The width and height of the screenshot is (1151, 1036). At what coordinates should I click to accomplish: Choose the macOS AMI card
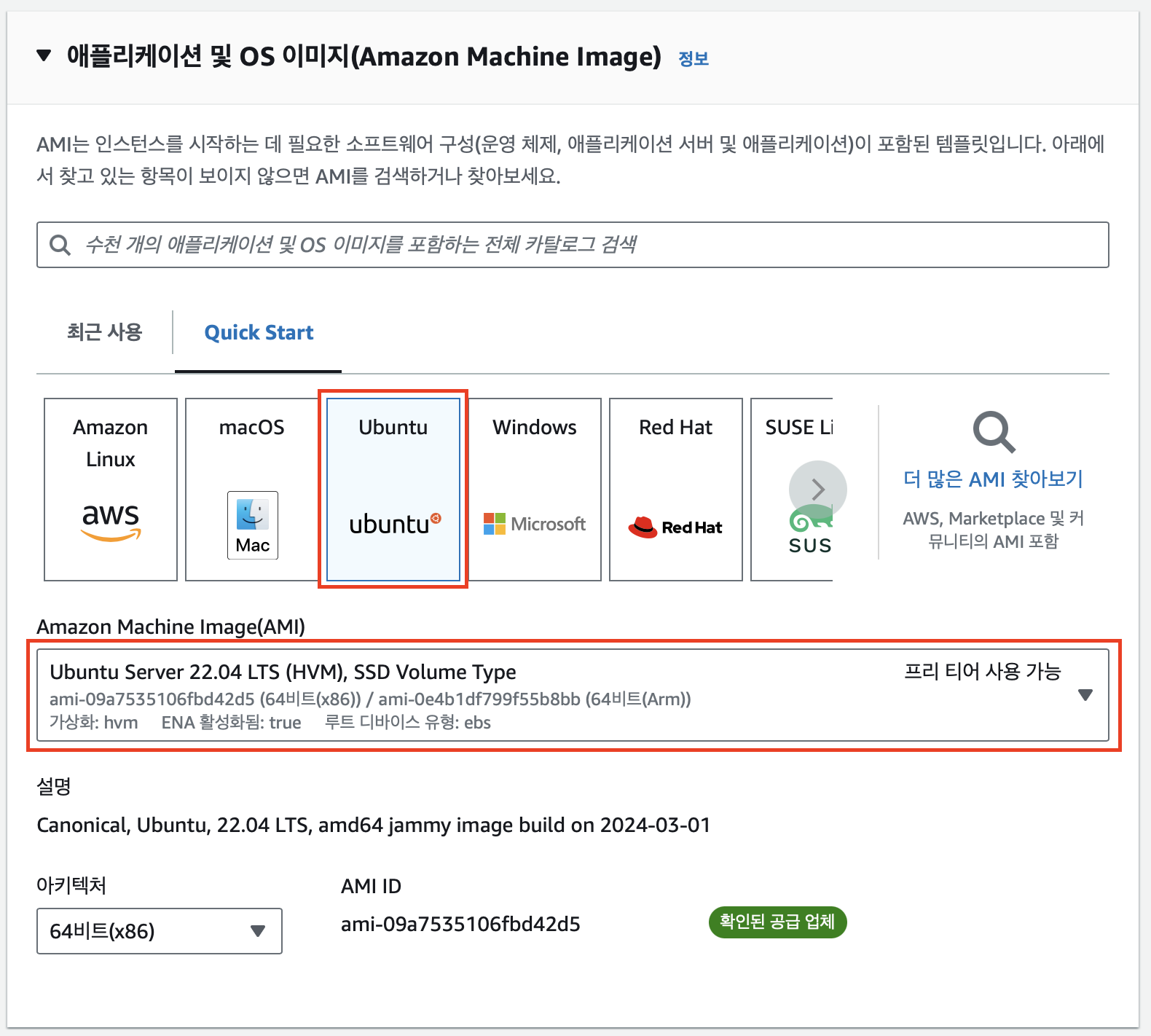[252, 490]
